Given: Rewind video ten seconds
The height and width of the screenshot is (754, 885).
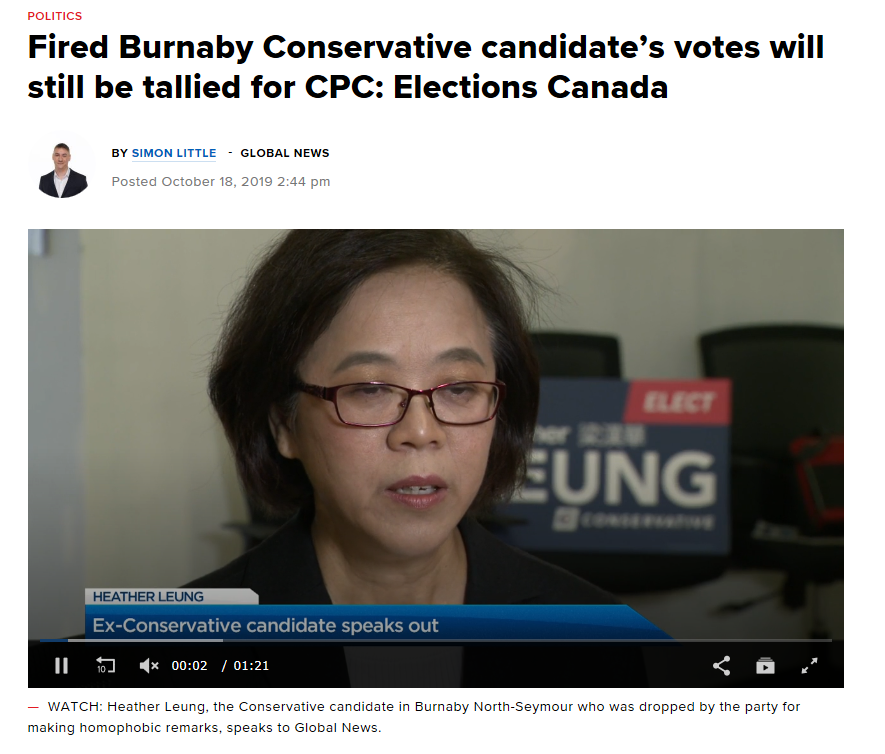Looking at the screenshot, I should pyautogui.click(x=106, y=665).
